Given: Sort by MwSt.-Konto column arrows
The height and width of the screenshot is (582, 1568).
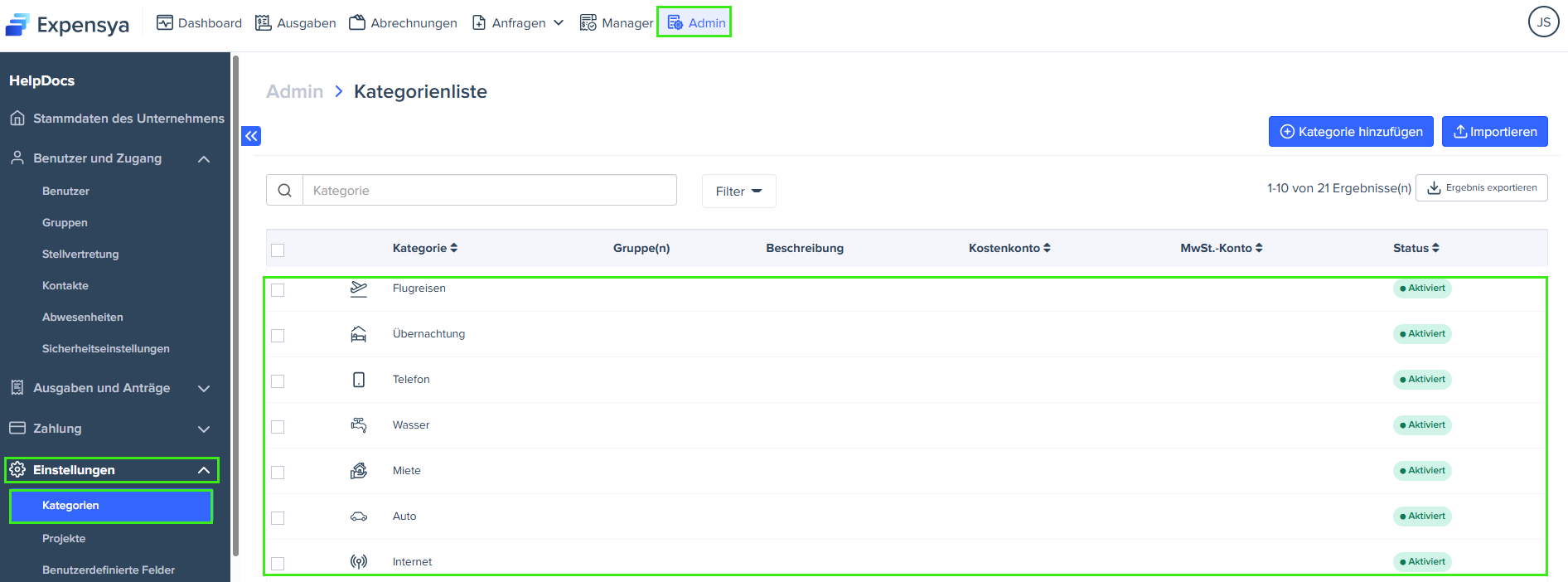Looking at the screenshot, I should pyautogui.click(x=1260, y=248).
